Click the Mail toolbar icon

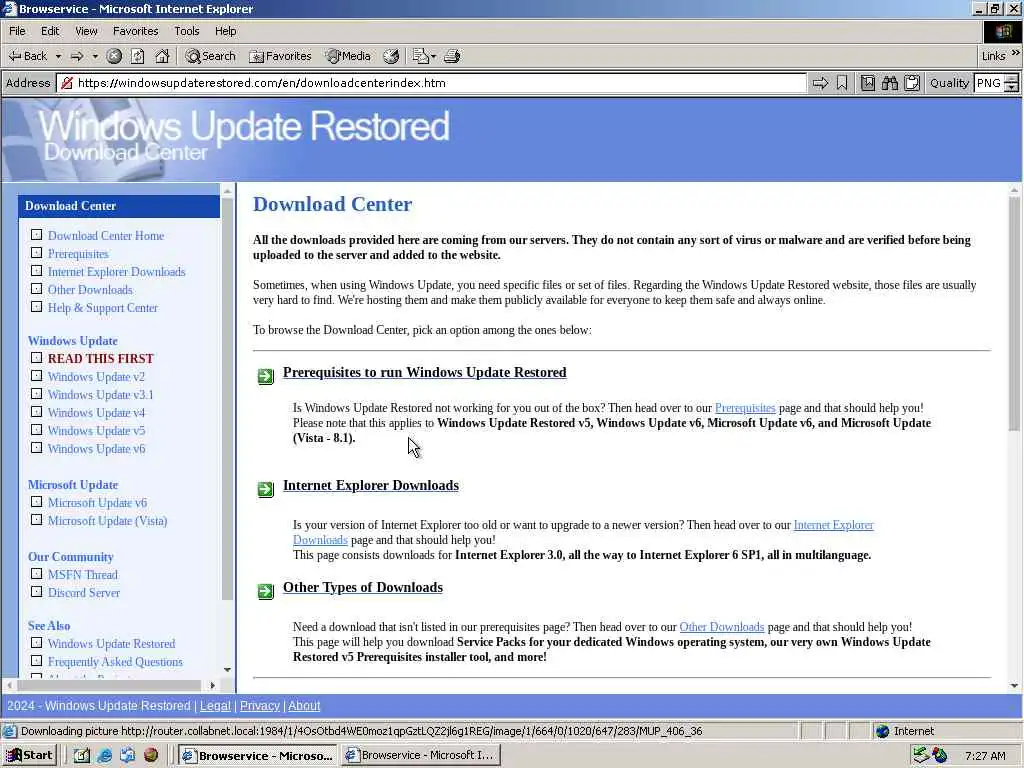click(x=421, y=56)
